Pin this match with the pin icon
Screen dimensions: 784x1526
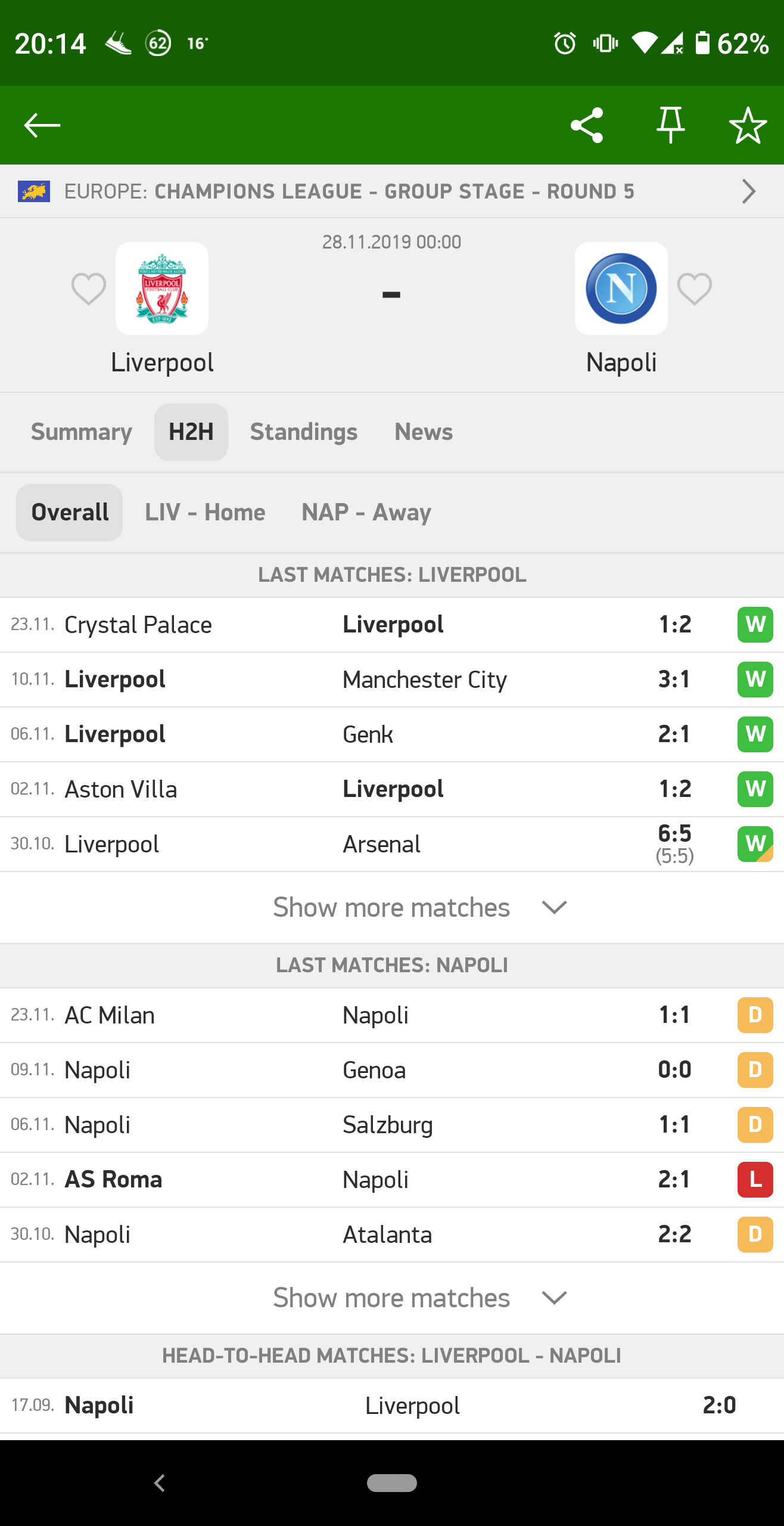(x=670, y=125)
